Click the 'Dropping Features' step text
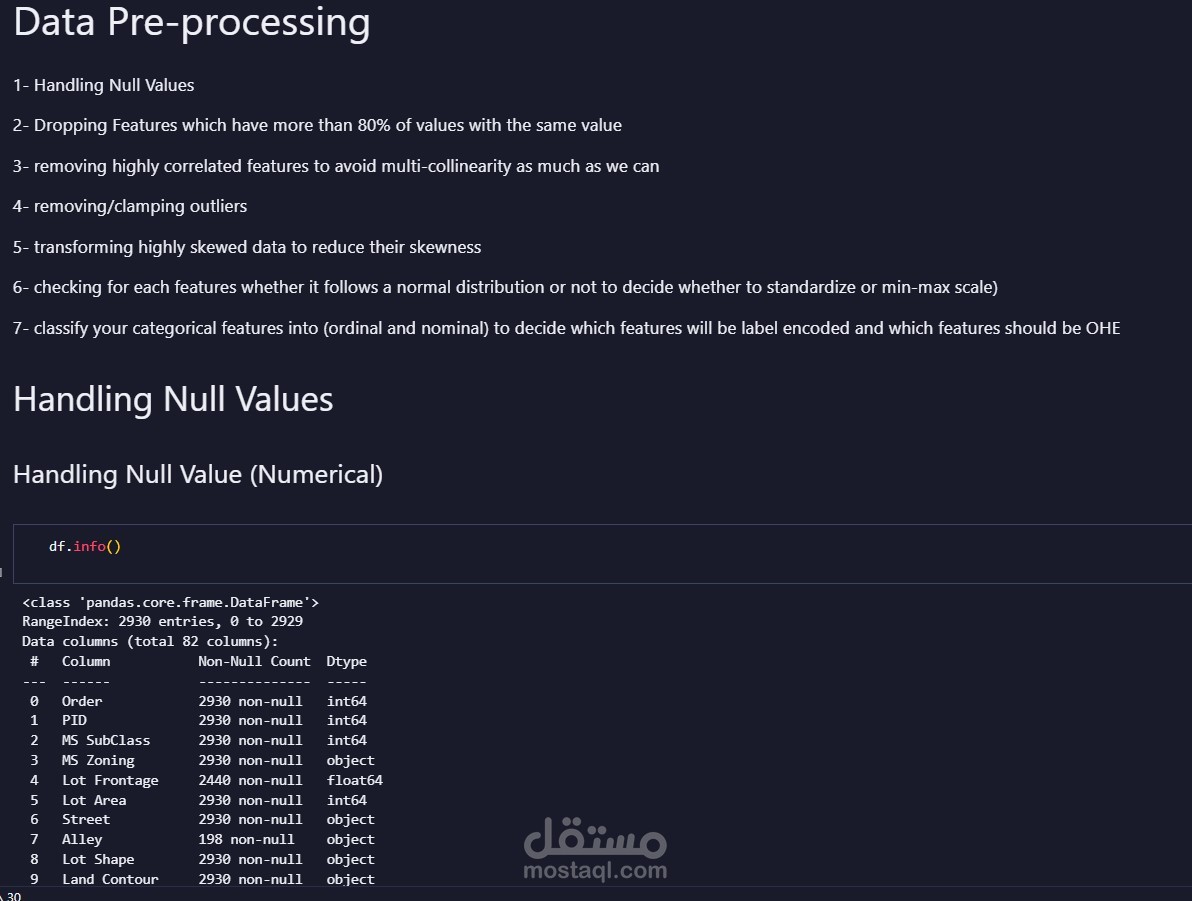 (317, 125)
